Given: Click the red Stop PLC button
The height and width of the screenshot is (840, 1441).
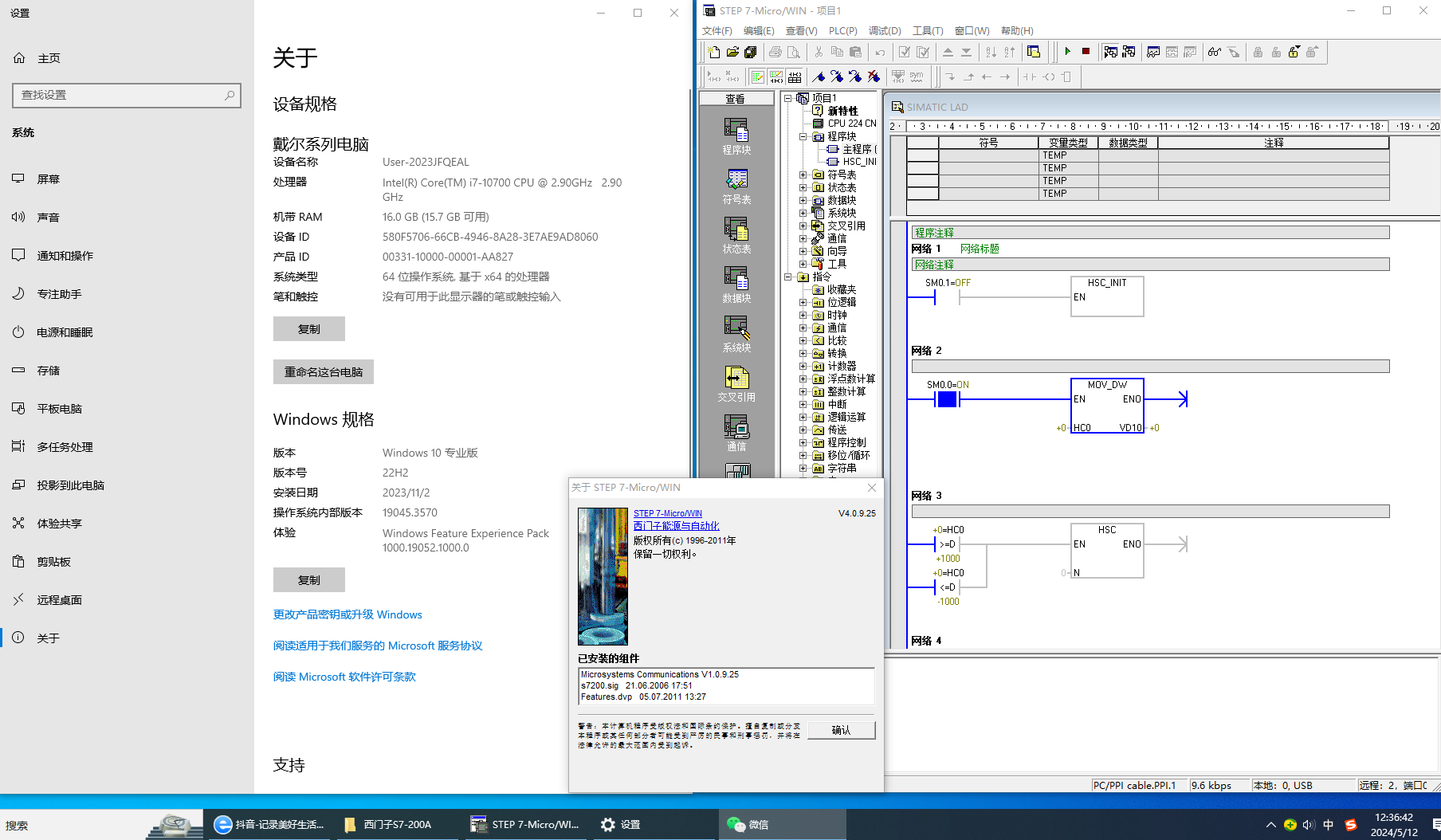Looking at the screenshot, I should tap(1086, 52).
